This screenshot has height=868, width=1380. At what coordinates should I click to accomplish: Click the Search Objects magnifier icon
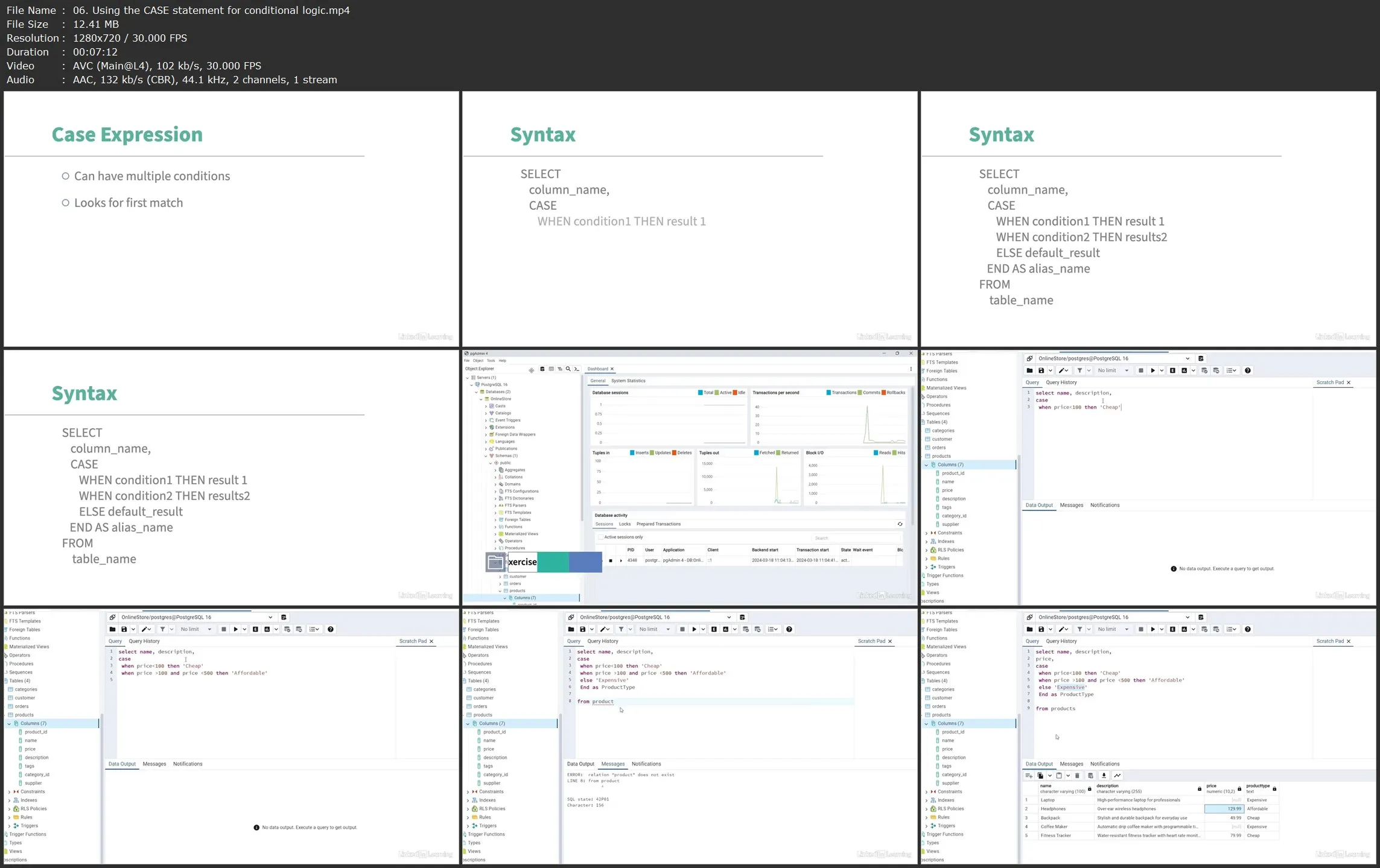pos(568,369)
